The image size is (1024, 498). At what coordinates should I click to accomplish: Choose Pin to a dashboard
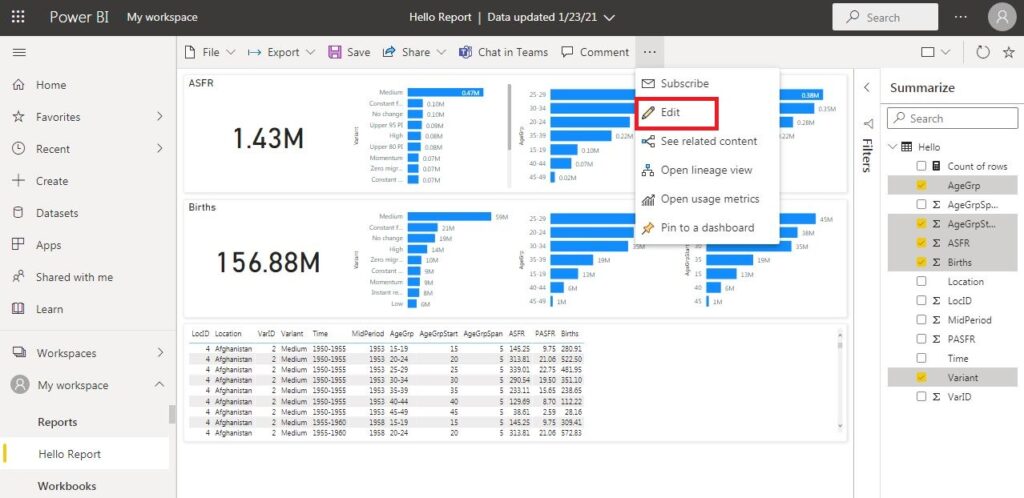(x=707, y=228)
